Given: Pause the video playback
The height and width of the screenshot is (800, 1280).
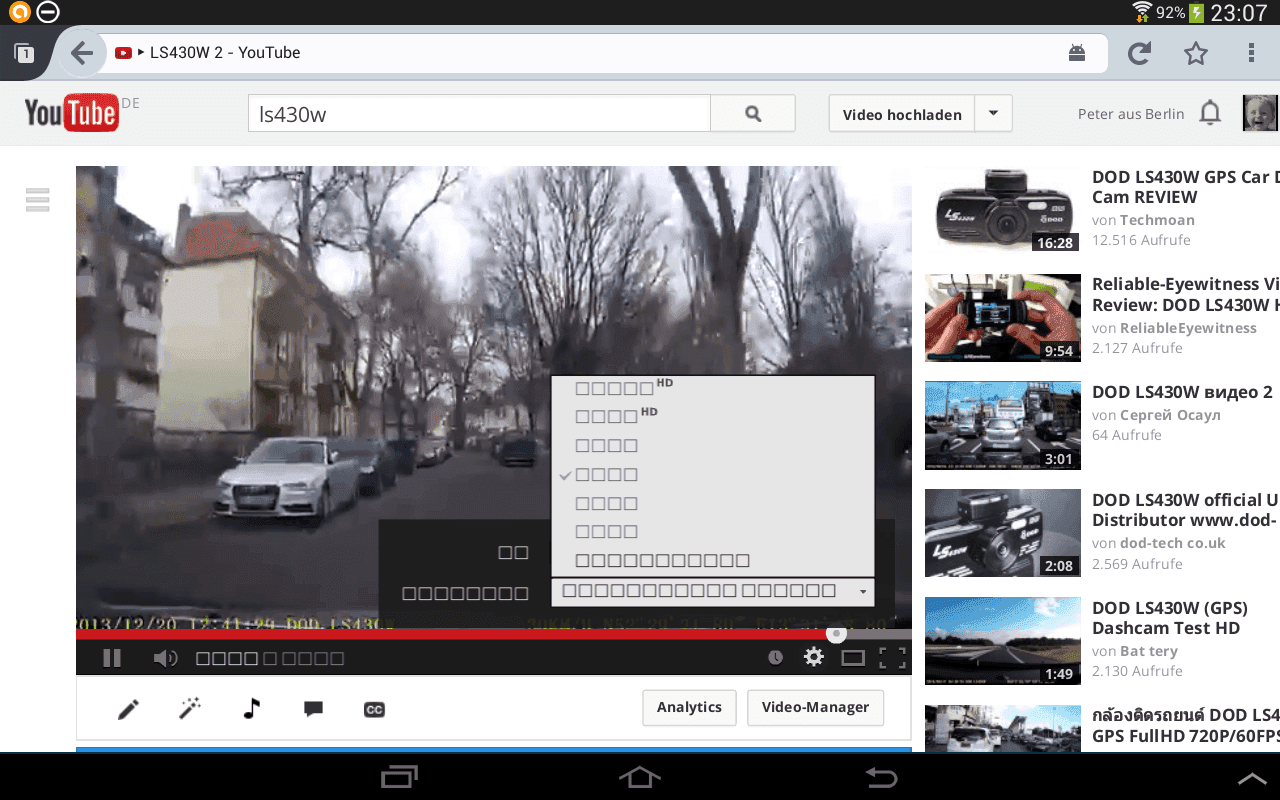Looking at the screenshot, I should (112, 658).
